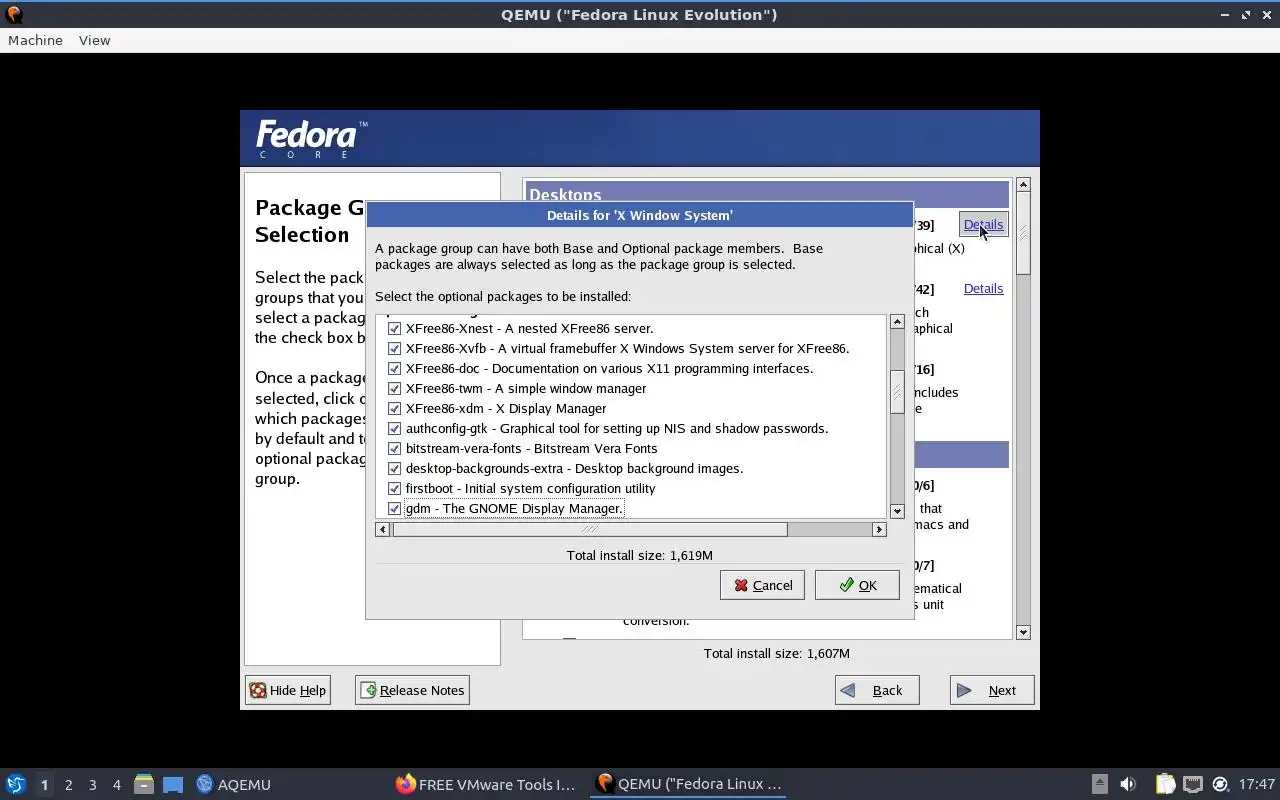Viewport: 1280px width, 800px height.
Task: Open the Details link beside the count ending 42]
Action: click(983, 288)
